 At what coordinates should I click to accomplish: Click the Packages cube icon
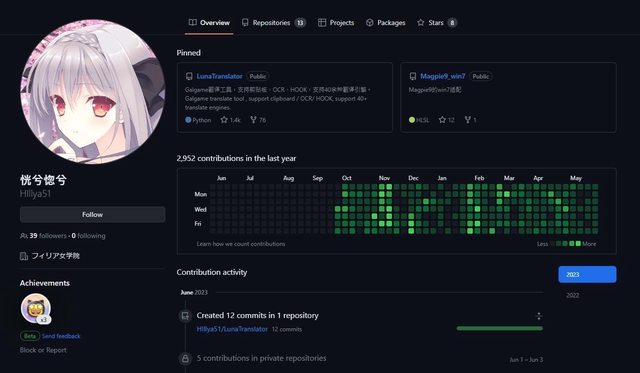click(369, 23)
